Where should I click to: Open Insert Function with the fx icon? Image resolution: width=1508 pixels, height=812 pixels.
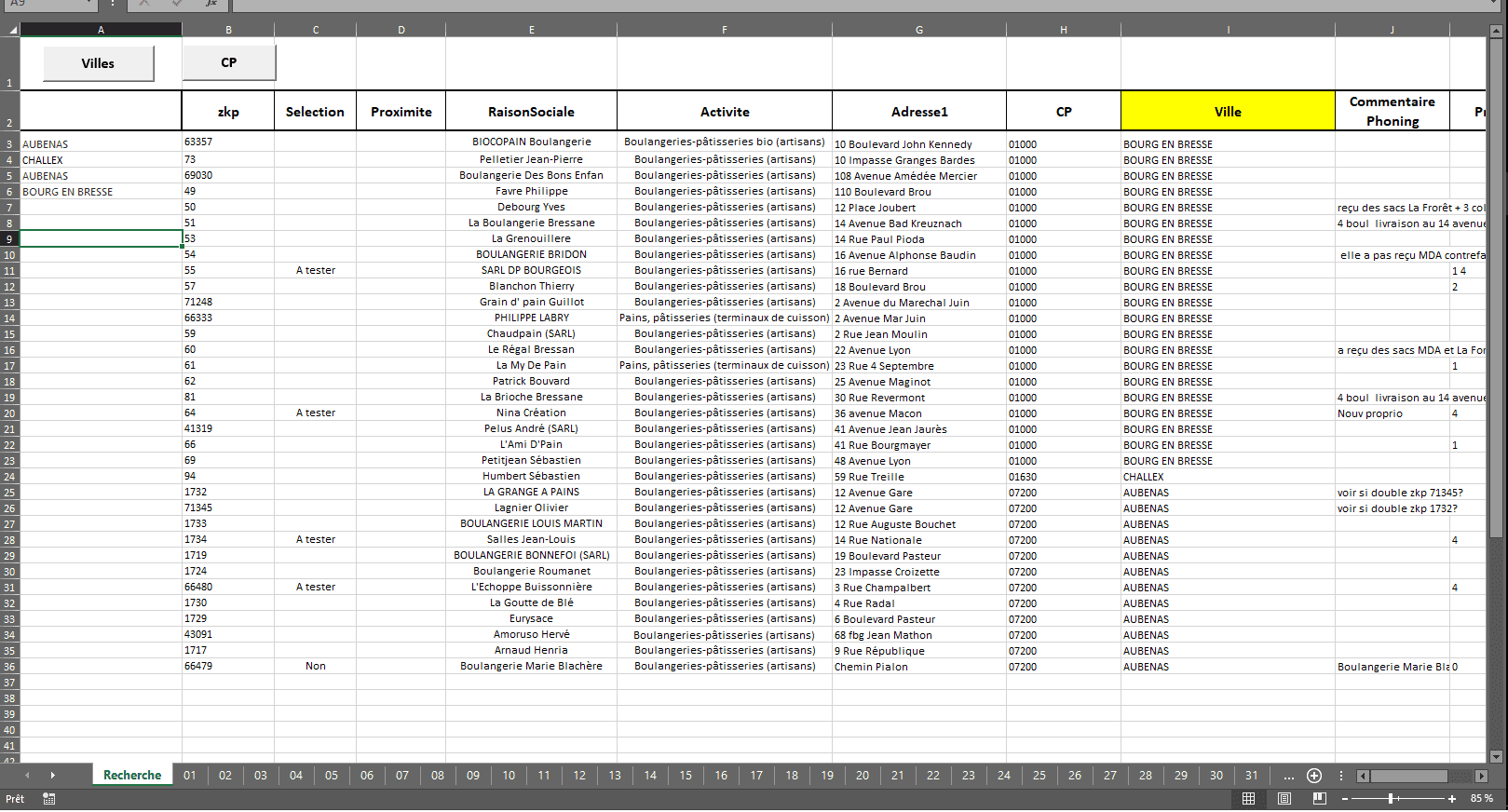tap(211, 4)
